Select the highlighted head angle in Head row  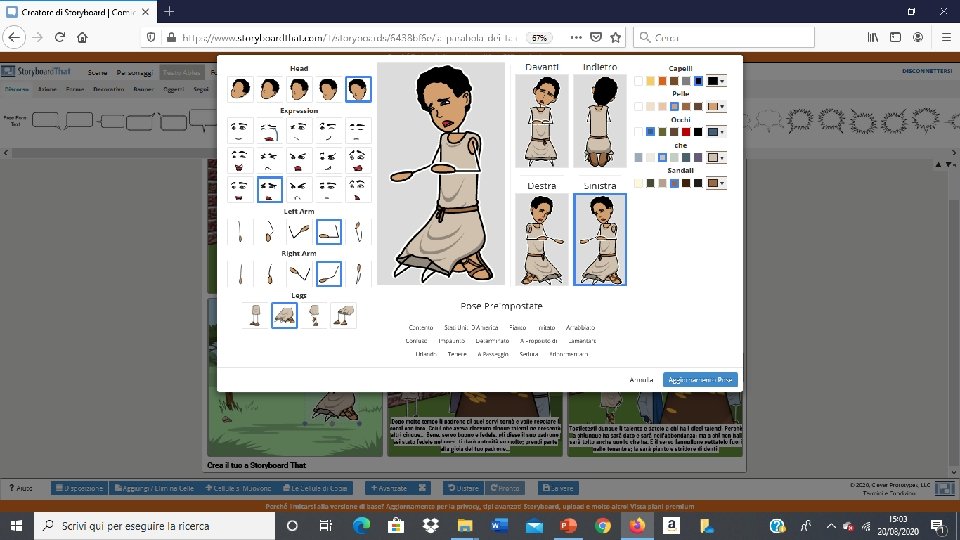click(358, 89)
